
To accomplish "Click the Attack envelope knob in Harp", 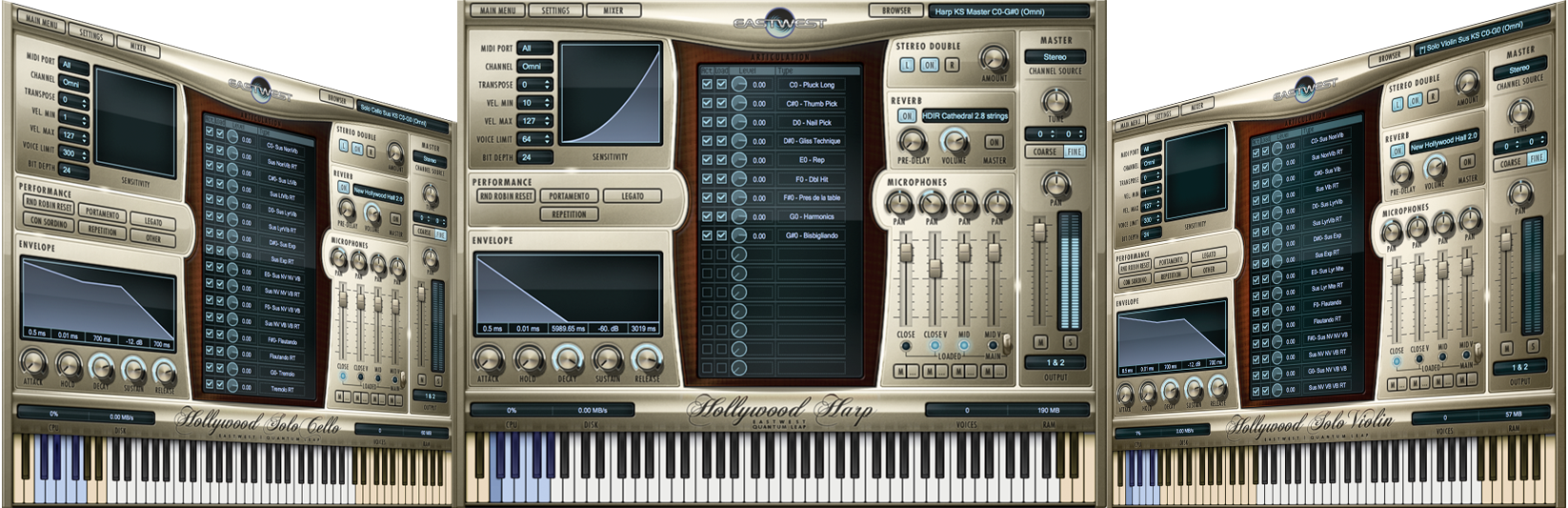I will point(488,359).
